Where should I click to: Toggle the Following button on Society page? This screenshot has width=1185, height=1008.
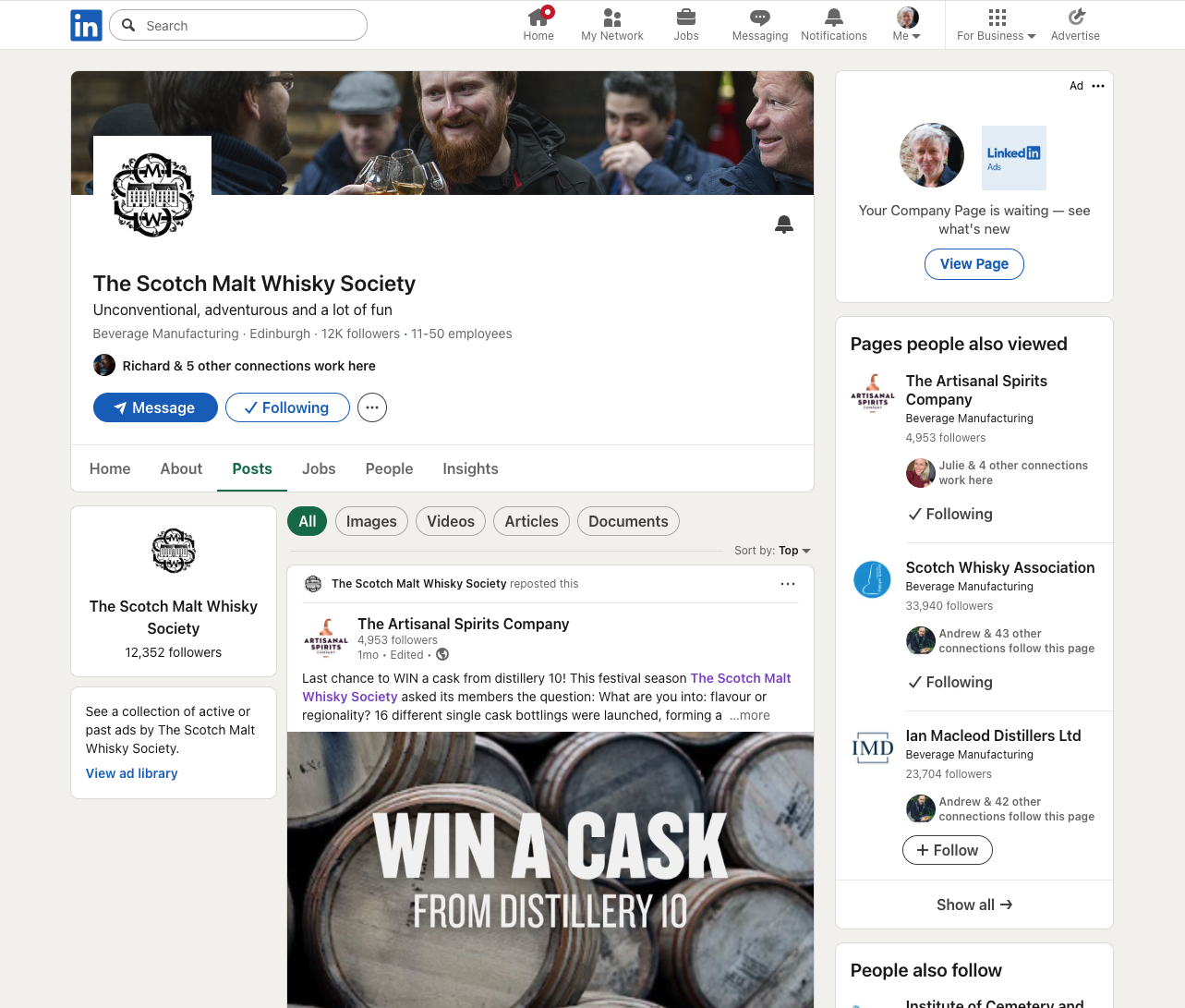click(287, 407)
